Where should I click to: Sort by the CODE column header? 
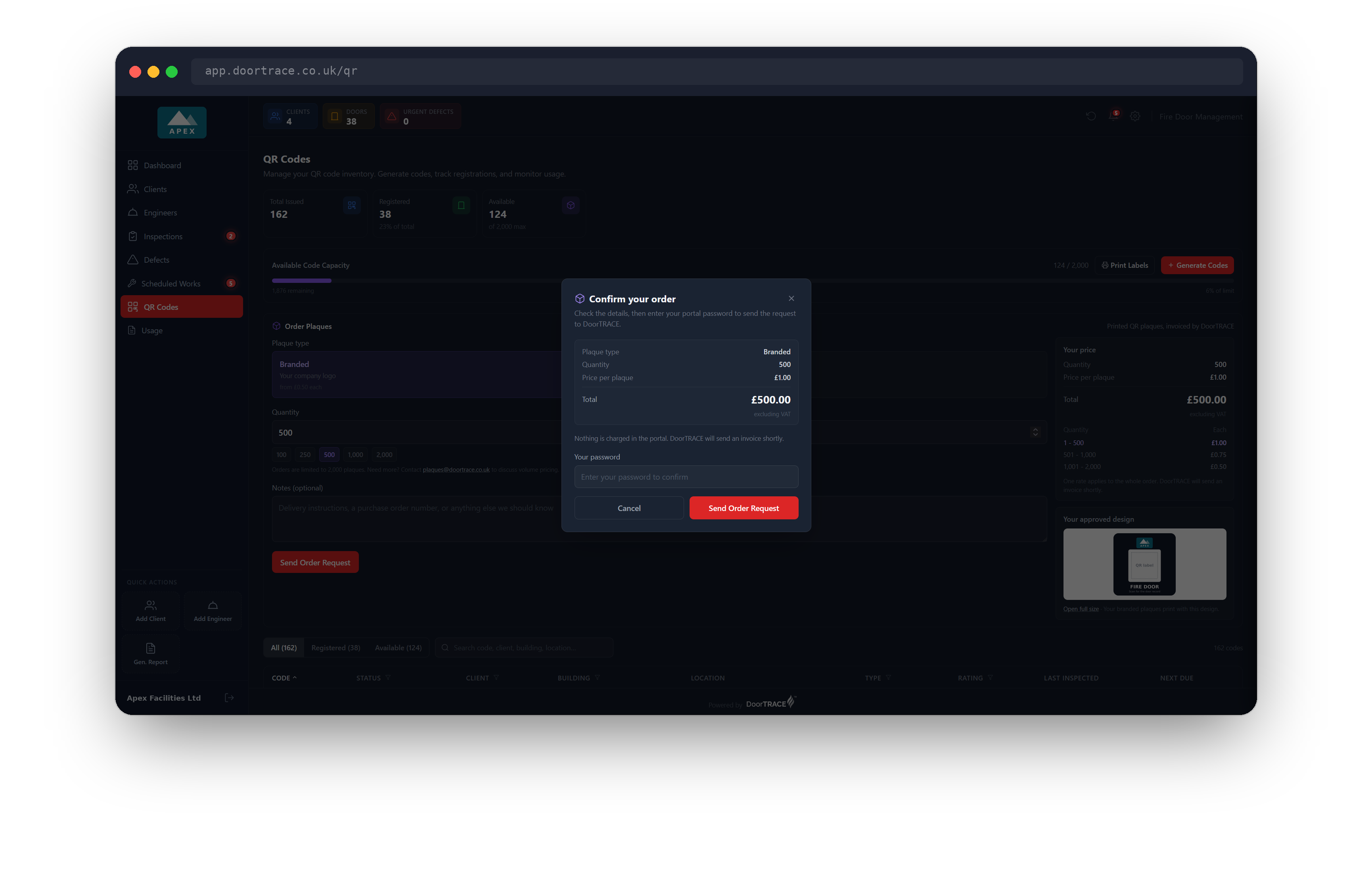point(284,678)
